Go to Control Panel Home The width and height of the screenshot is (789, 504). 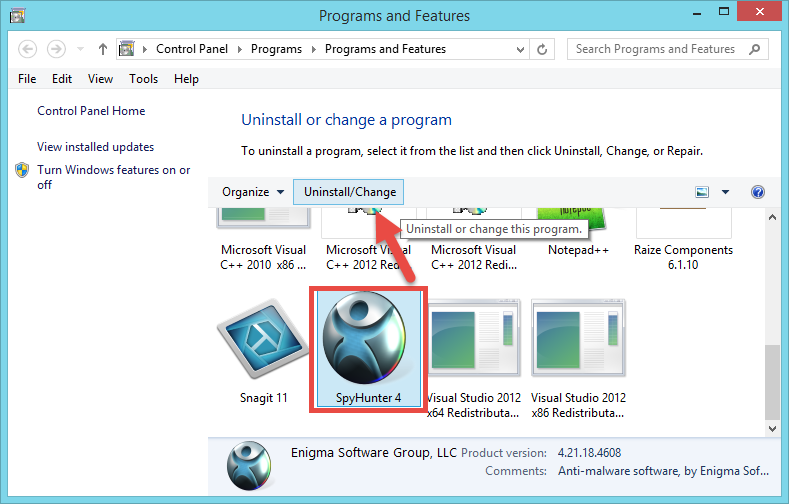point(91,111)
